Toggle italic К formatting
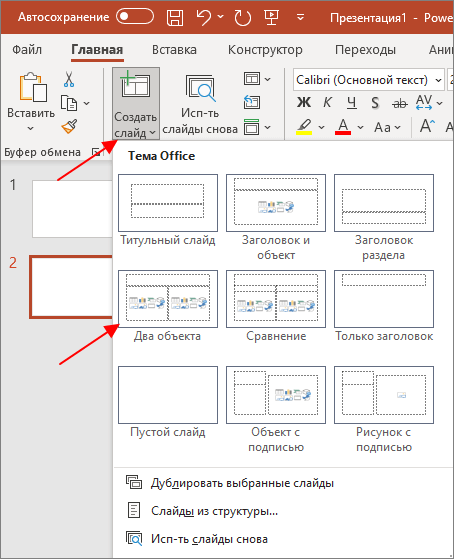 327,103
